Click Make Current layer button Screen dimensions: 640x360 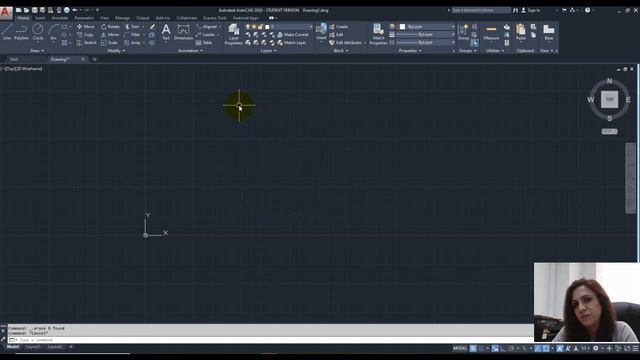tap(293, 35)
